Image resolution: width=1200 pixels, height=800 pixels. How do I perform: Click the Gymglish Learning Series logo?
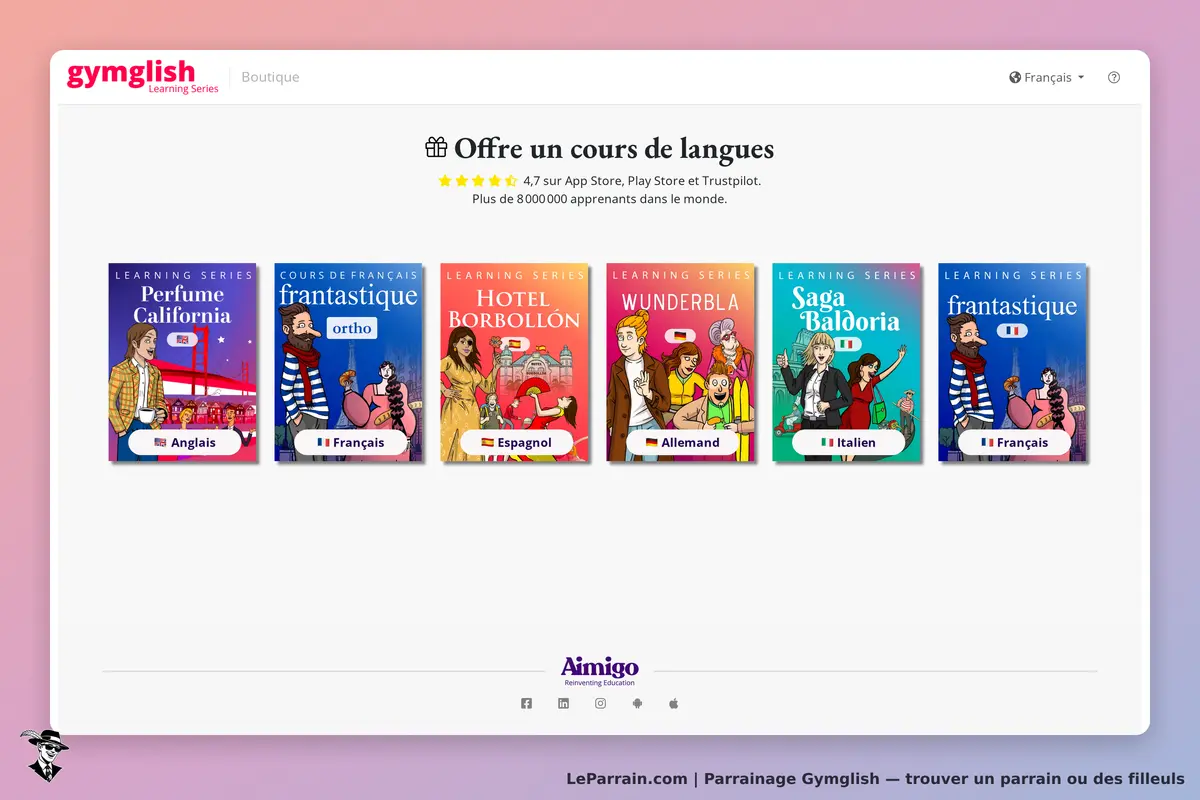pos(142,77)
